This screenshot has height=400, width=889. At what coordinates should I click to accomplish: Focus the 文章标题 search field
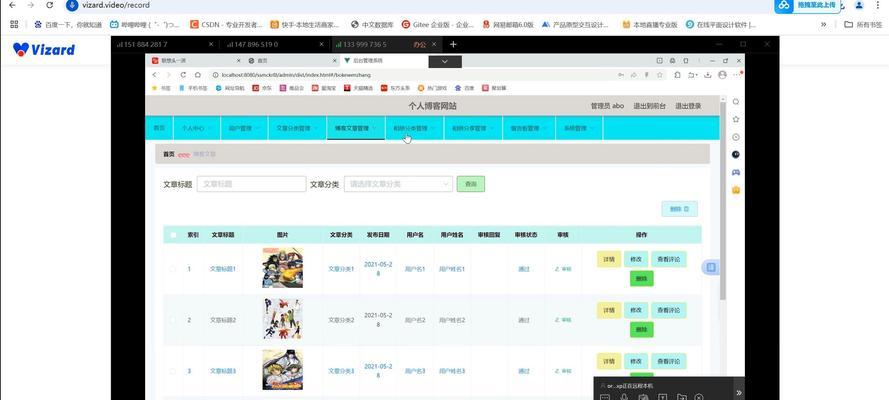(251, 184)
